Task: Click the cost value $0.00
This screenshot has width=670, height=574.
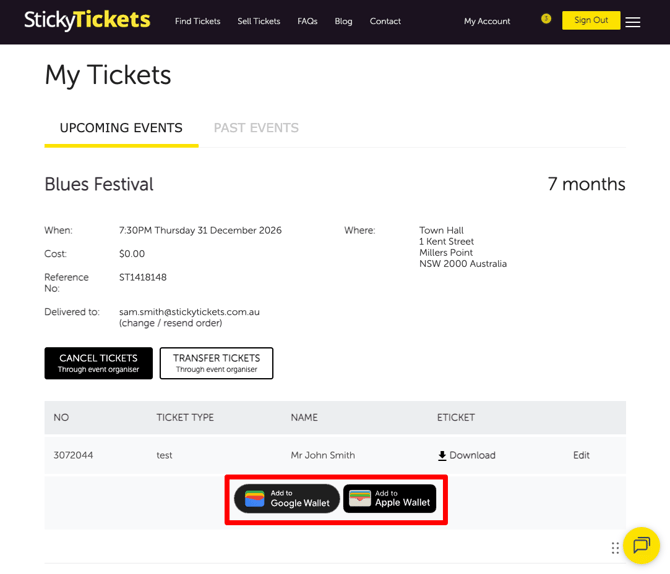Action: click(132, 254)
